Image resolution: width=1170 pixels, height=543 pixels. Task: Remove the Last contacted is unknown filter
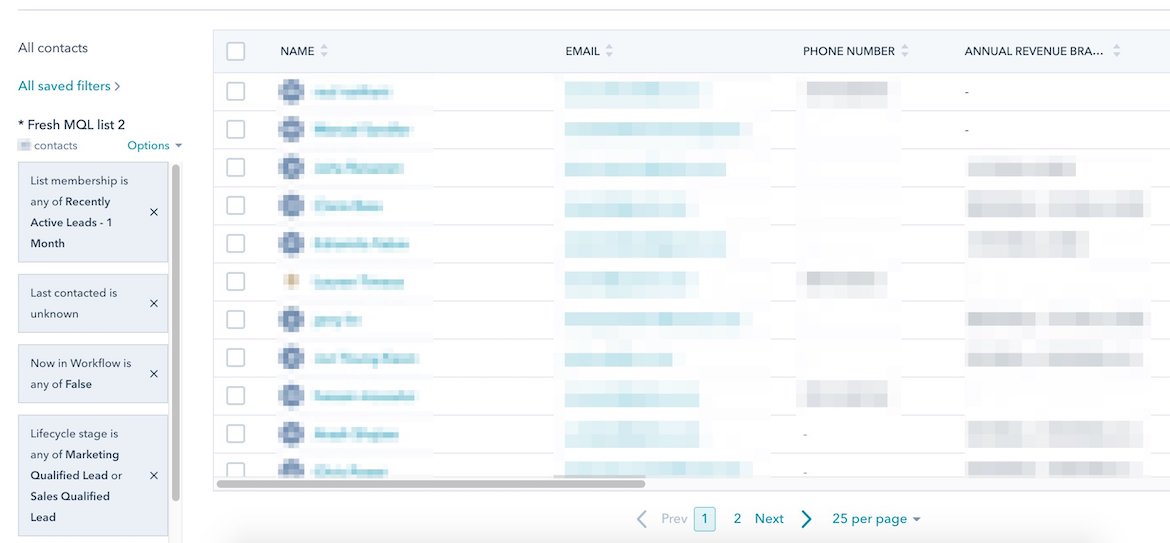(x=153, y=303)
